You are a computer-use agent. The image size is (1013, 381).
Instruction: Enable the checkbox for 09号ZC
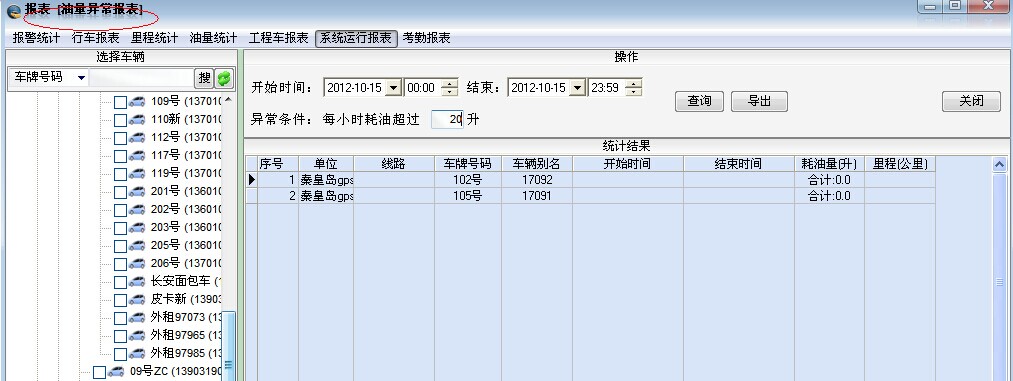[99, 373]
